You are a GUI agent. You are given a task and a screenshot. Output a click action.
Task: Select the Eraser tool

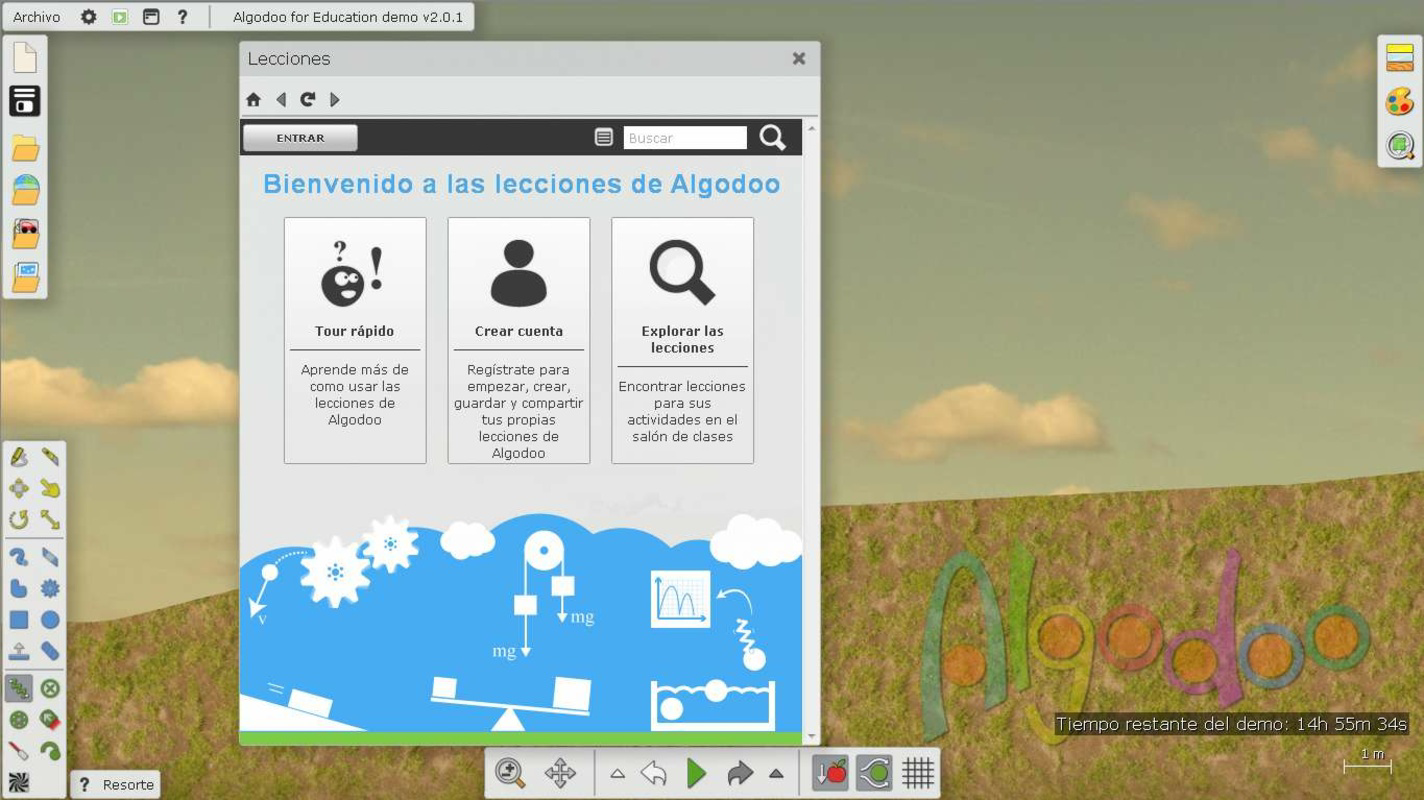[50, 557]
